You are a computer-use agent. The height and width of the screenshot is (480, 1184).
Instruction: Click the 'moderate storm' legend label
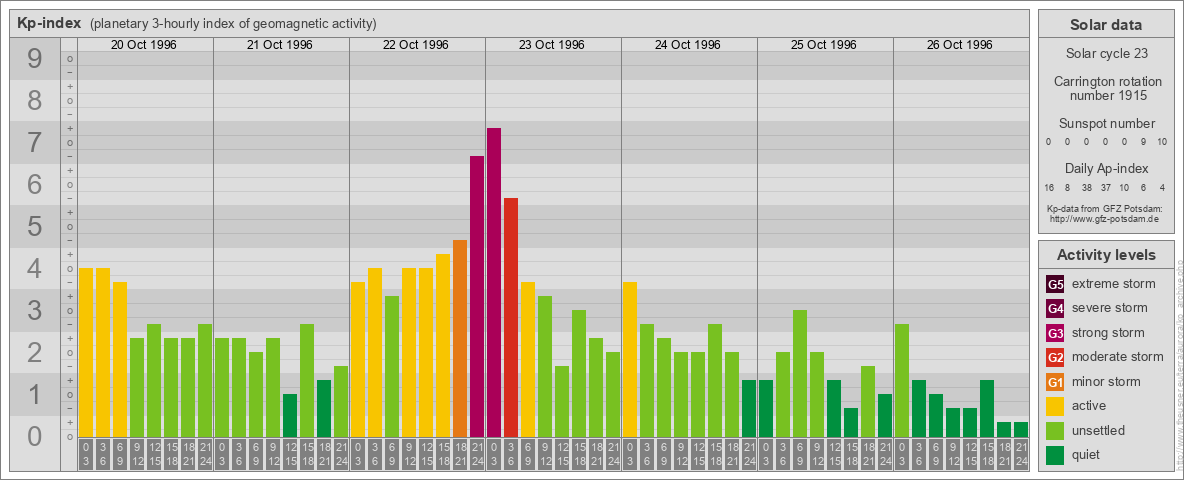1118,356
